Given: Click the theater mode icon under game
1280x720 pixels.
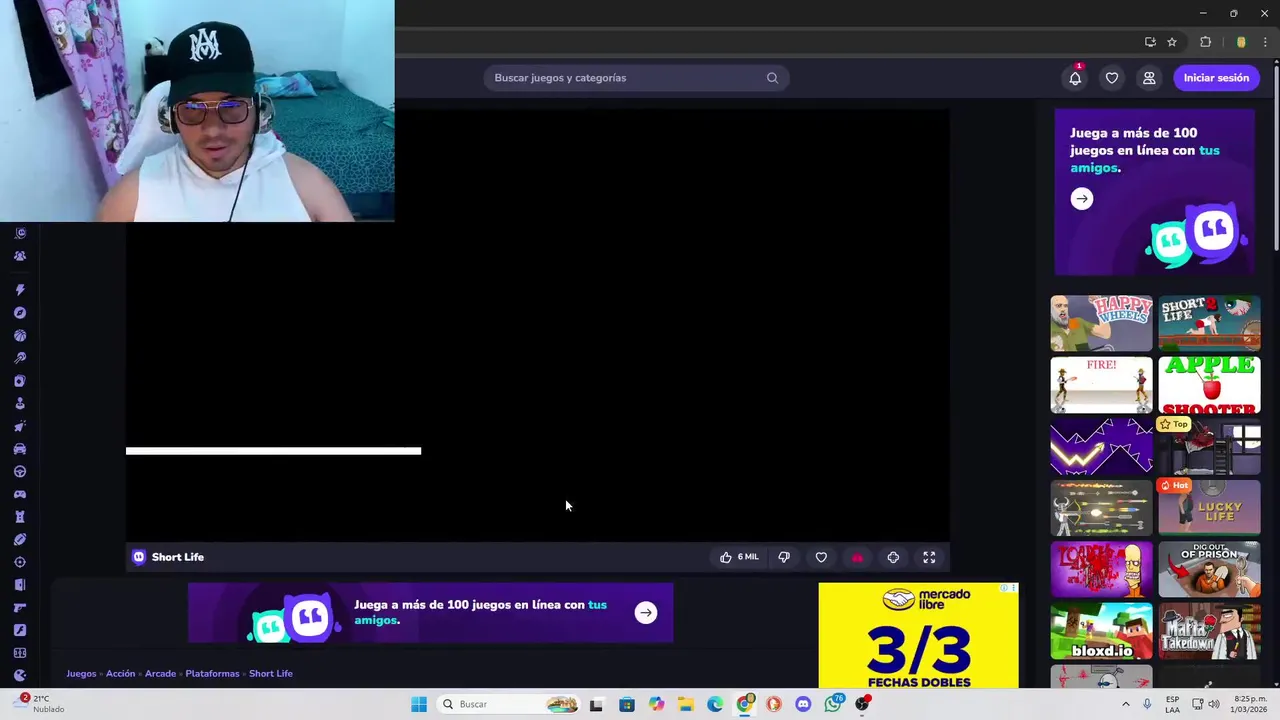Looking at the screenshot, I should pyautogui.click(x=893, y=557).
